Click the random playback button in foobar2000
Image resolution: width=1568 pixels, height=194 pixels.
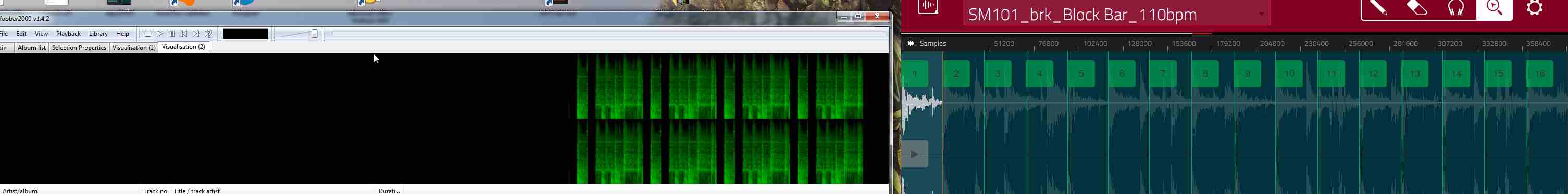tap(208, 34)
